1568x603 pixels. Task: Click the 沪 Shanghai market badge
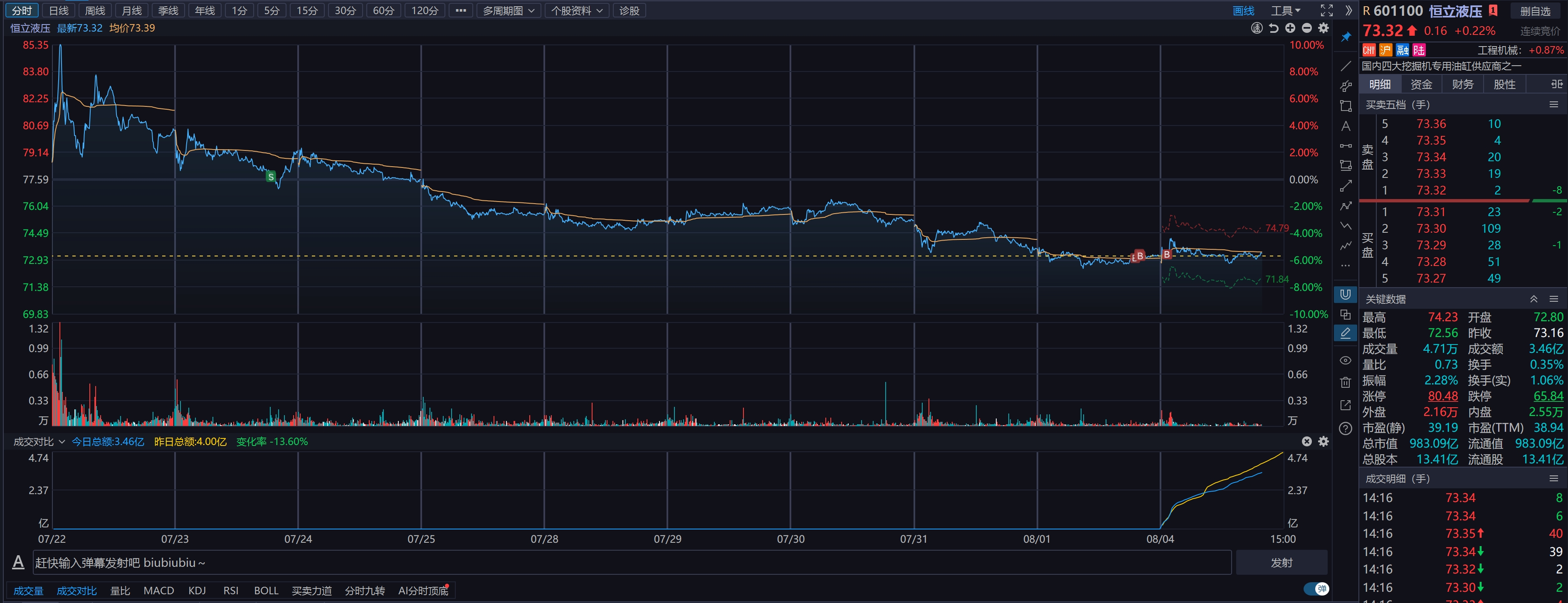pyautogui.click(x=1386, y=50)
